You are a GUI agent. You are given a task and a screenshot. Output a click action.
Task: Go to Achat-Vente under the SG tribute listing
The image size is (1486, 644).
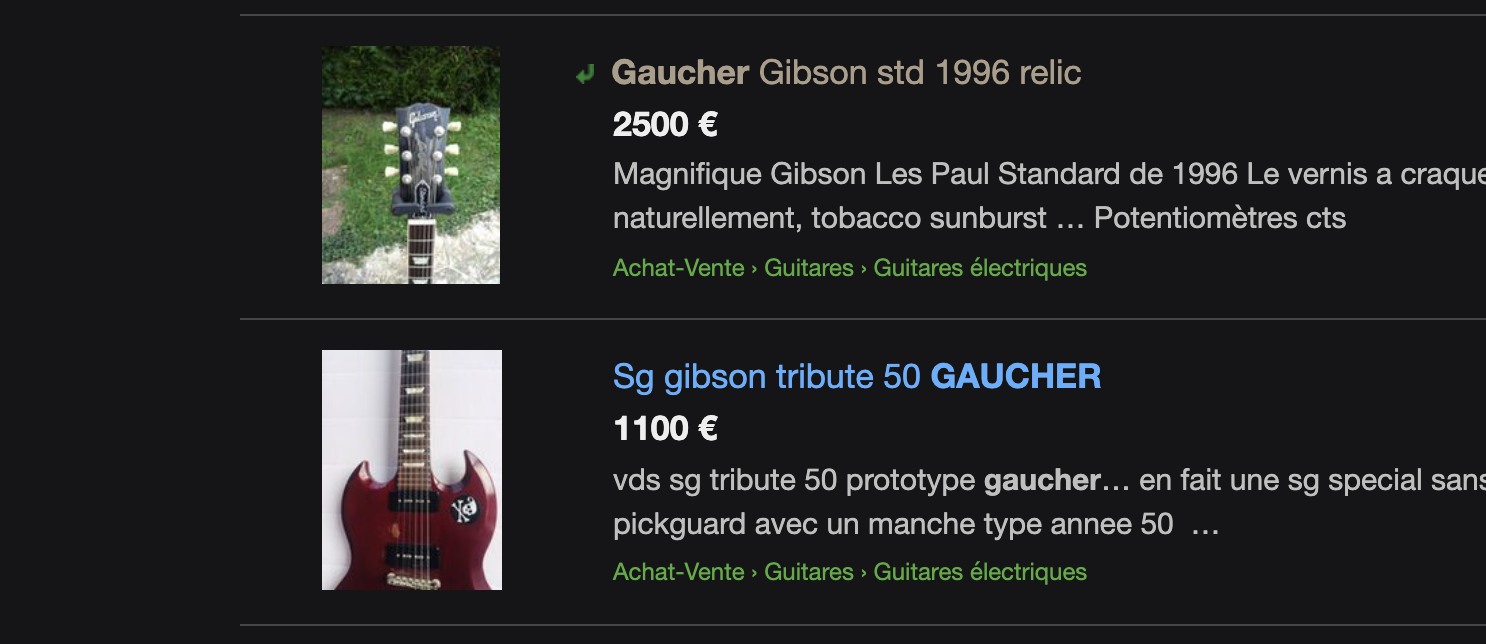[x=679, y=572]
